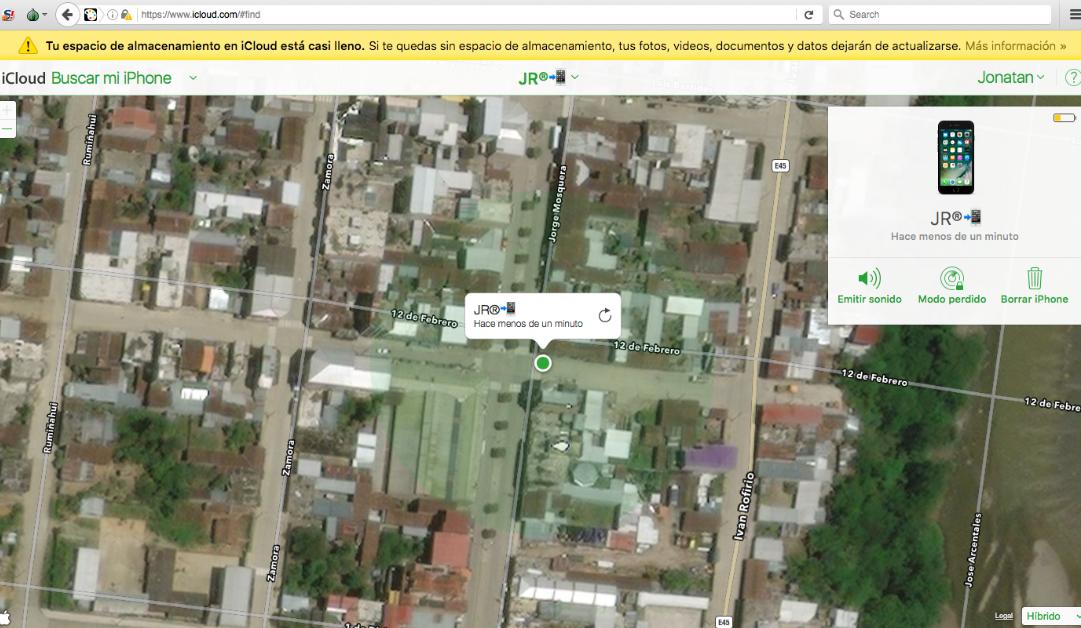Zoom out on the map
Image resolution: width=1081 pixels, height=628 pixels.
[7, 130]
